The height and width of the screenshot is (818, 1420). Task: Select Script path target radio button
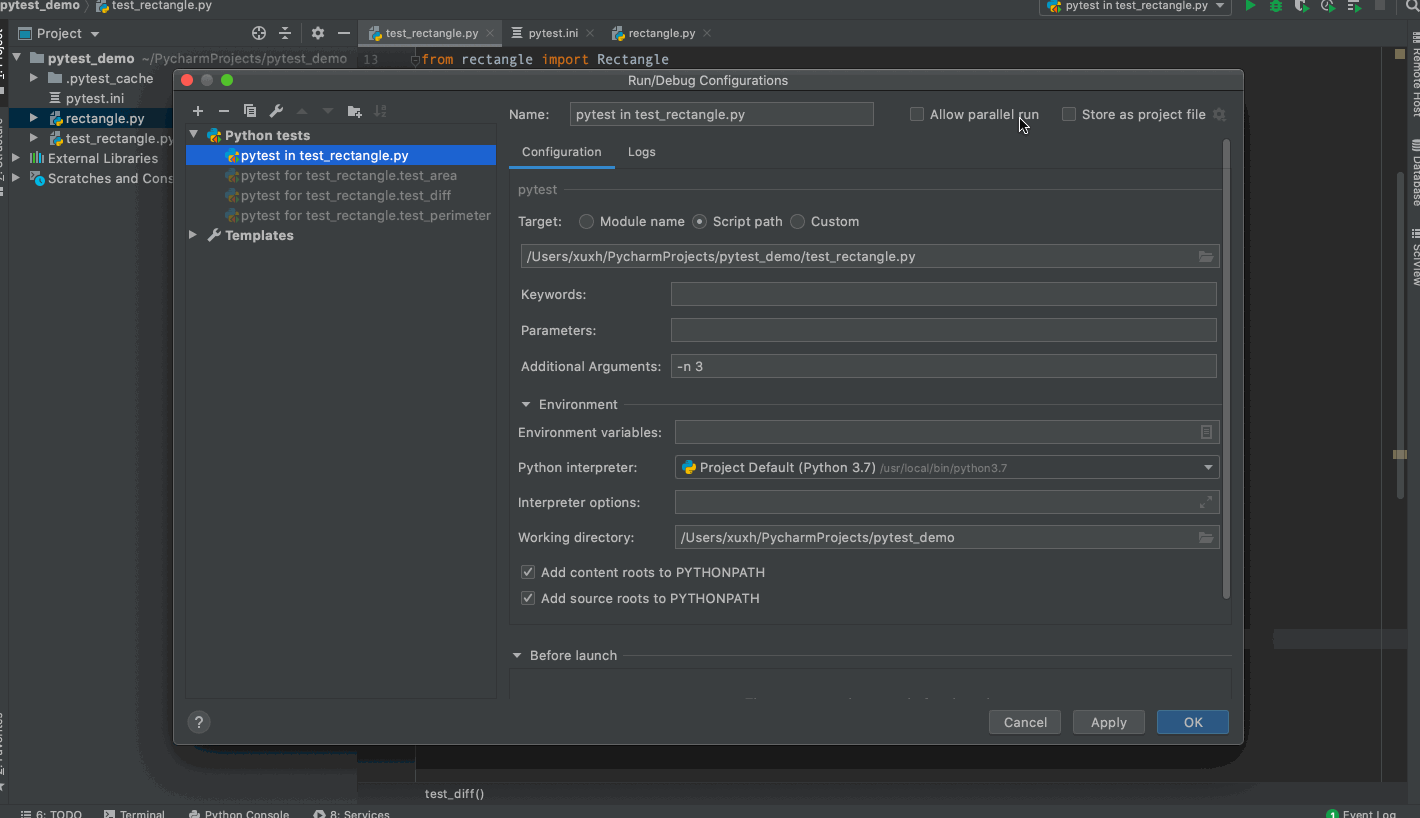[x=700, y=222]
